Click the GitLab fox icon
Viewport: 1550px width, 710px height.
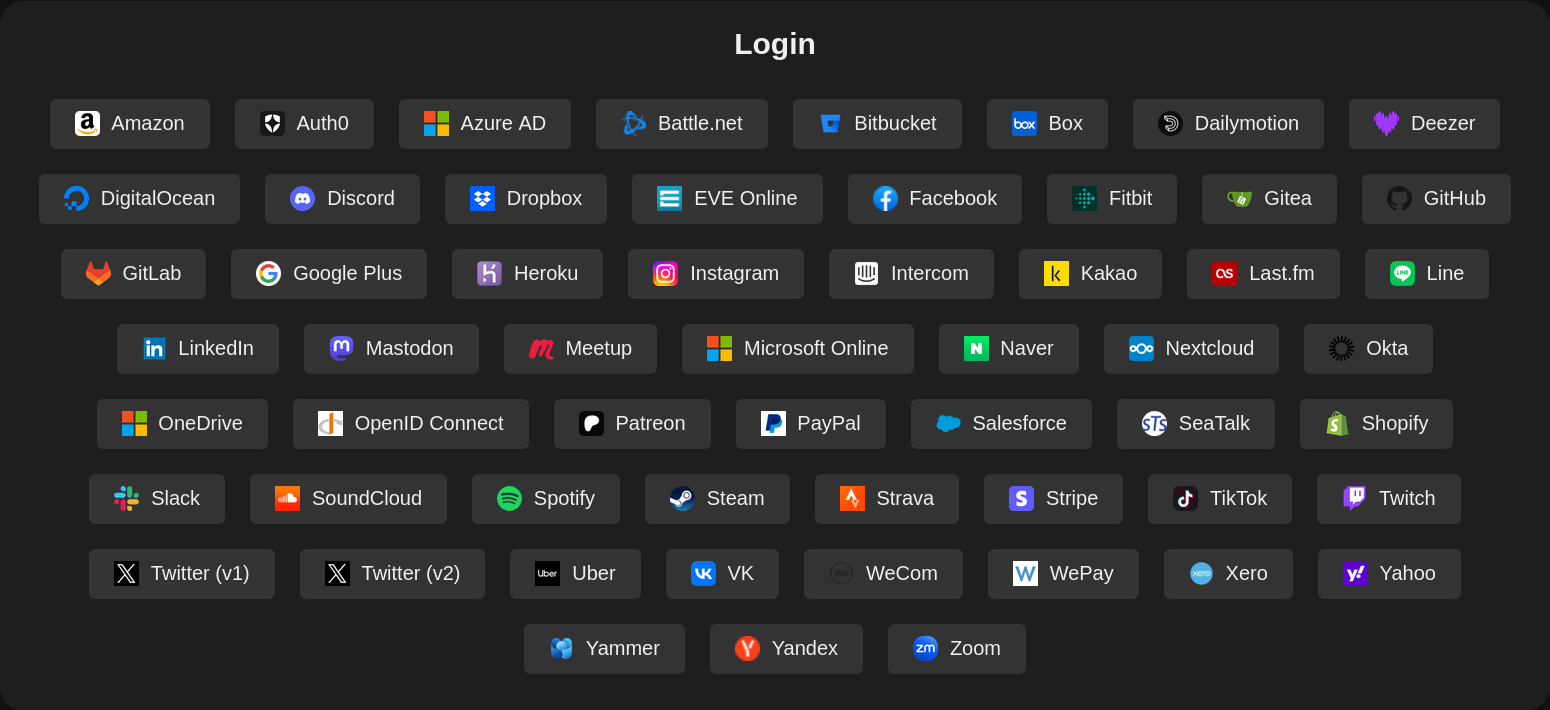pyautogui.click(x=98, y=274)
